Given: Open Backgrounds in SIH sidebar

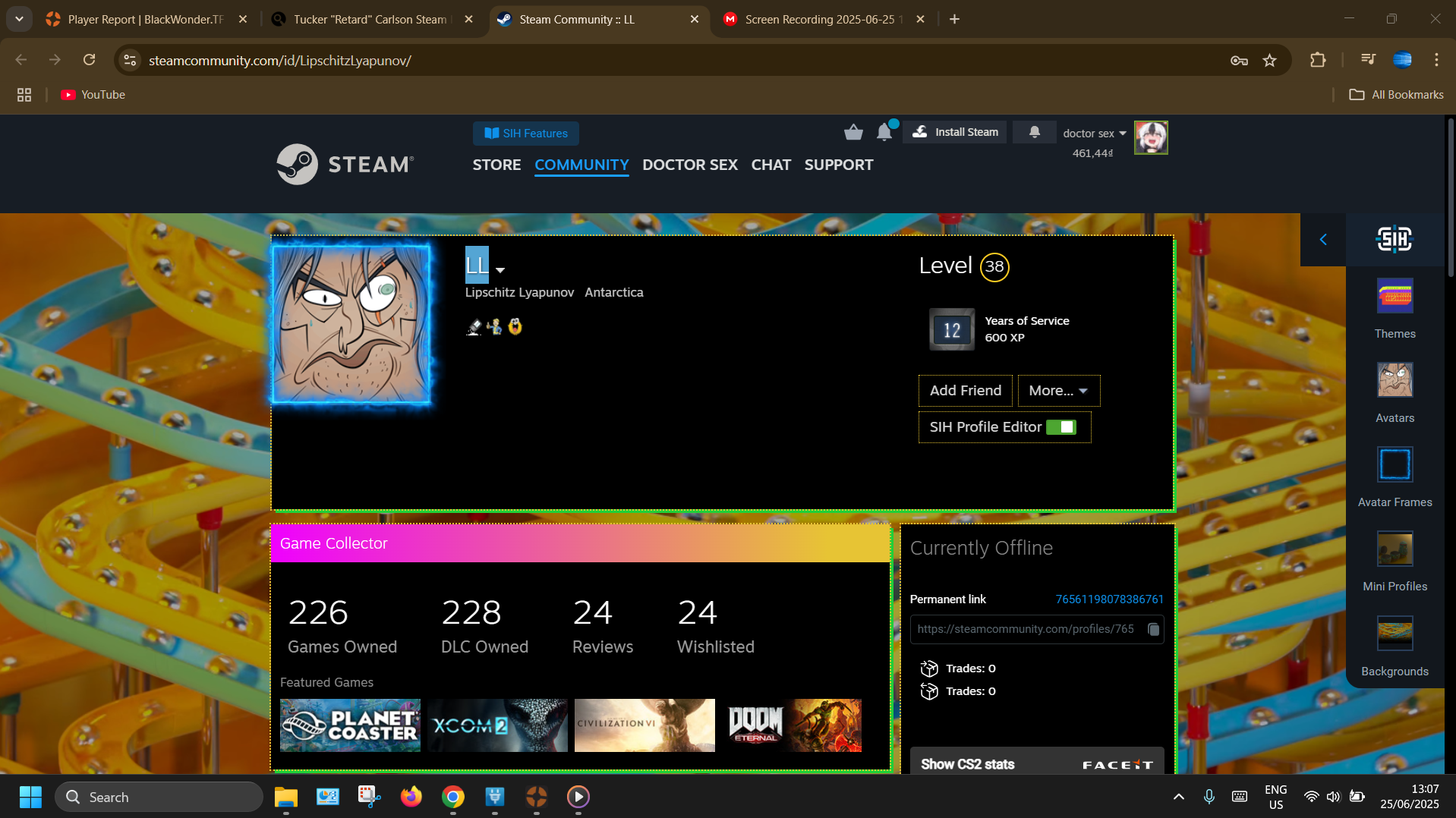Looking at the screenshot, I should (1395, 634).
